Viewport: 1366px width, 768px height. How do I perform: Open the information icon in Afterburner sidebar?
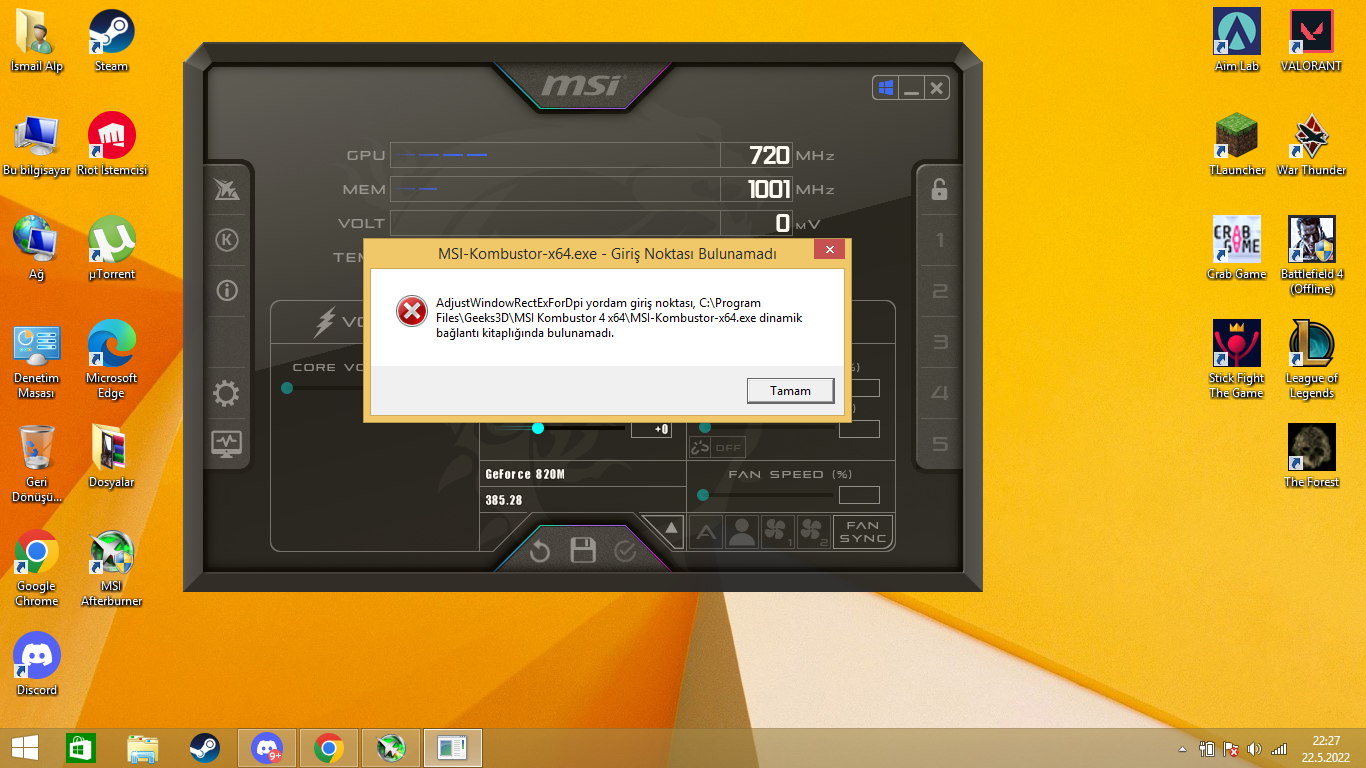[x=227, y=291]
